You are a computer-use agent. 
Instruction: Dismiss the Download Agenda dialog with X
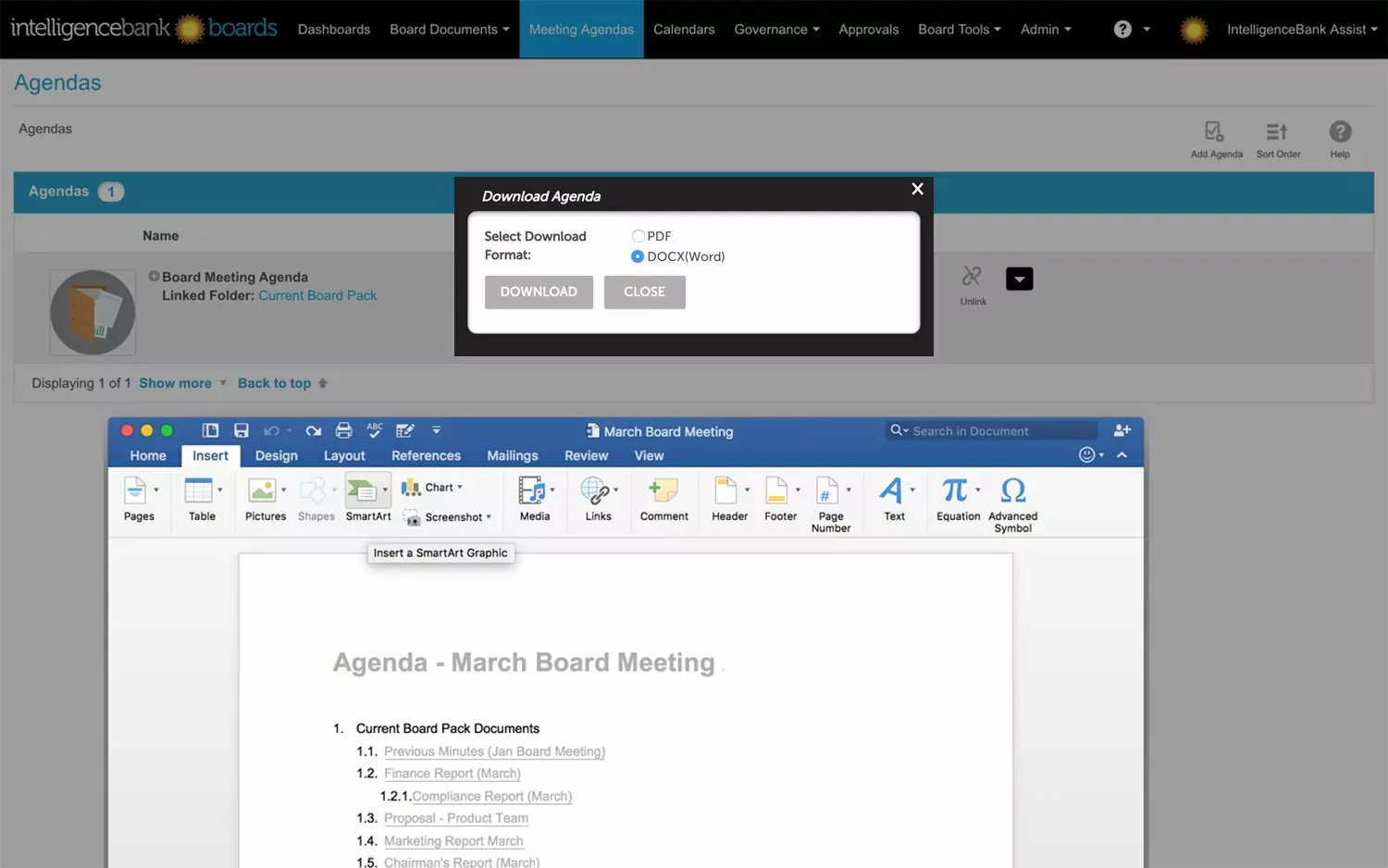(917, 189)
